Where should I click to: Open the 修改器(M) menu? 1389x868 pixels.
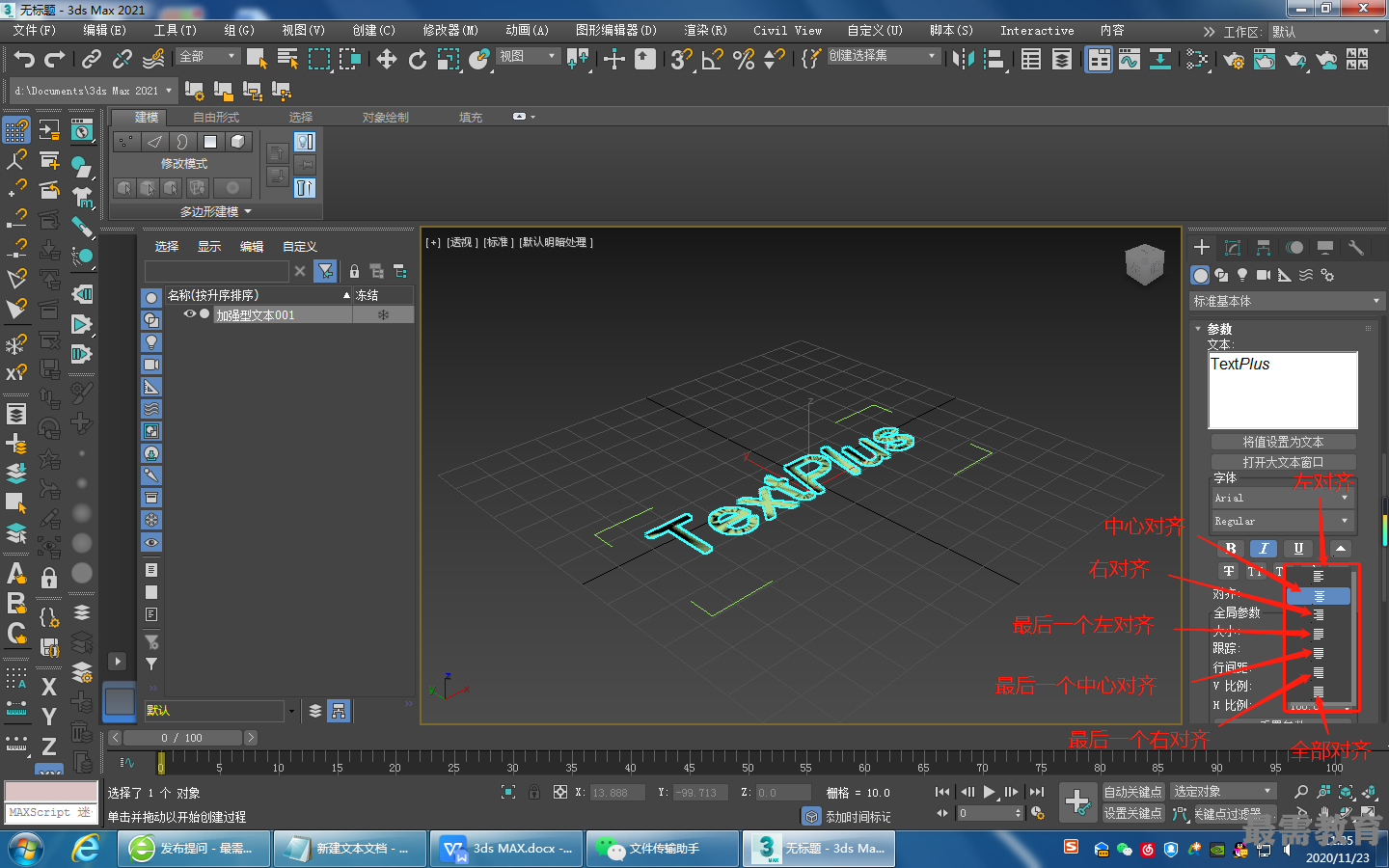(x=450, y=31)
